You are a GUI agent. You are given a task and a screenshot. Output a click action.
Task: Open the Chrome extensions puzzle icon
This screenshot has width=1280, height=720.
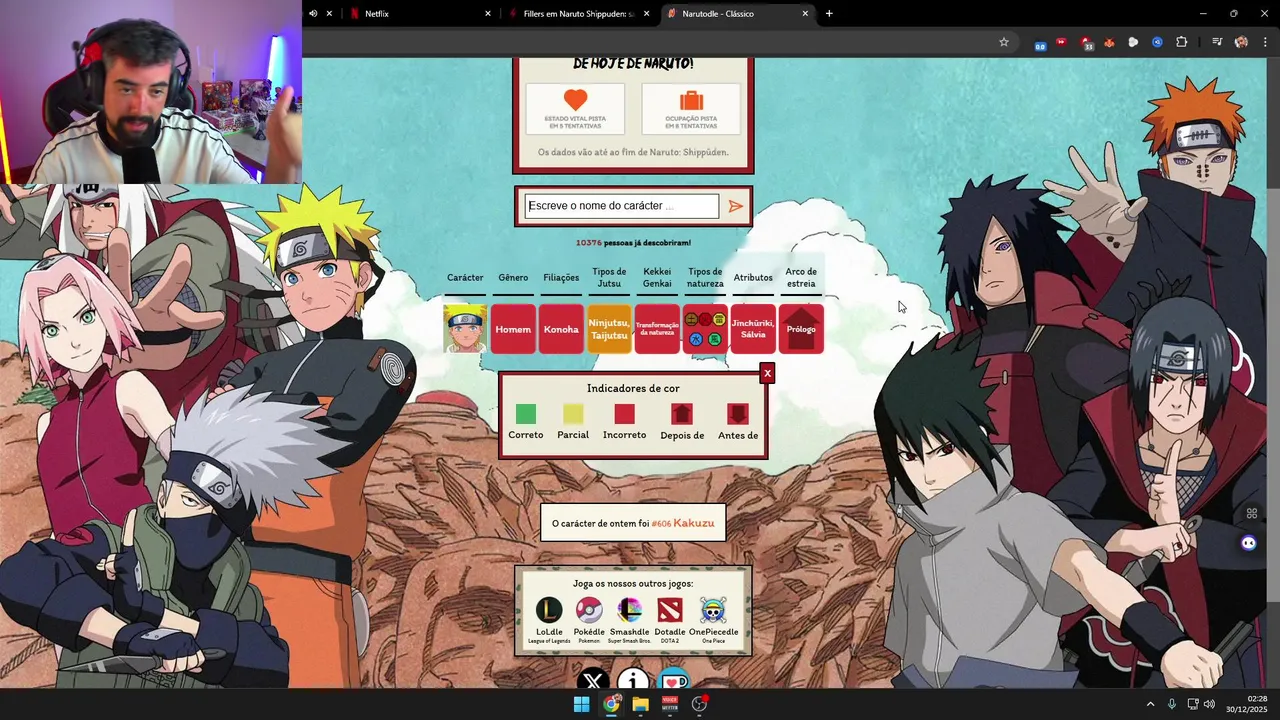pos(1182,42)
